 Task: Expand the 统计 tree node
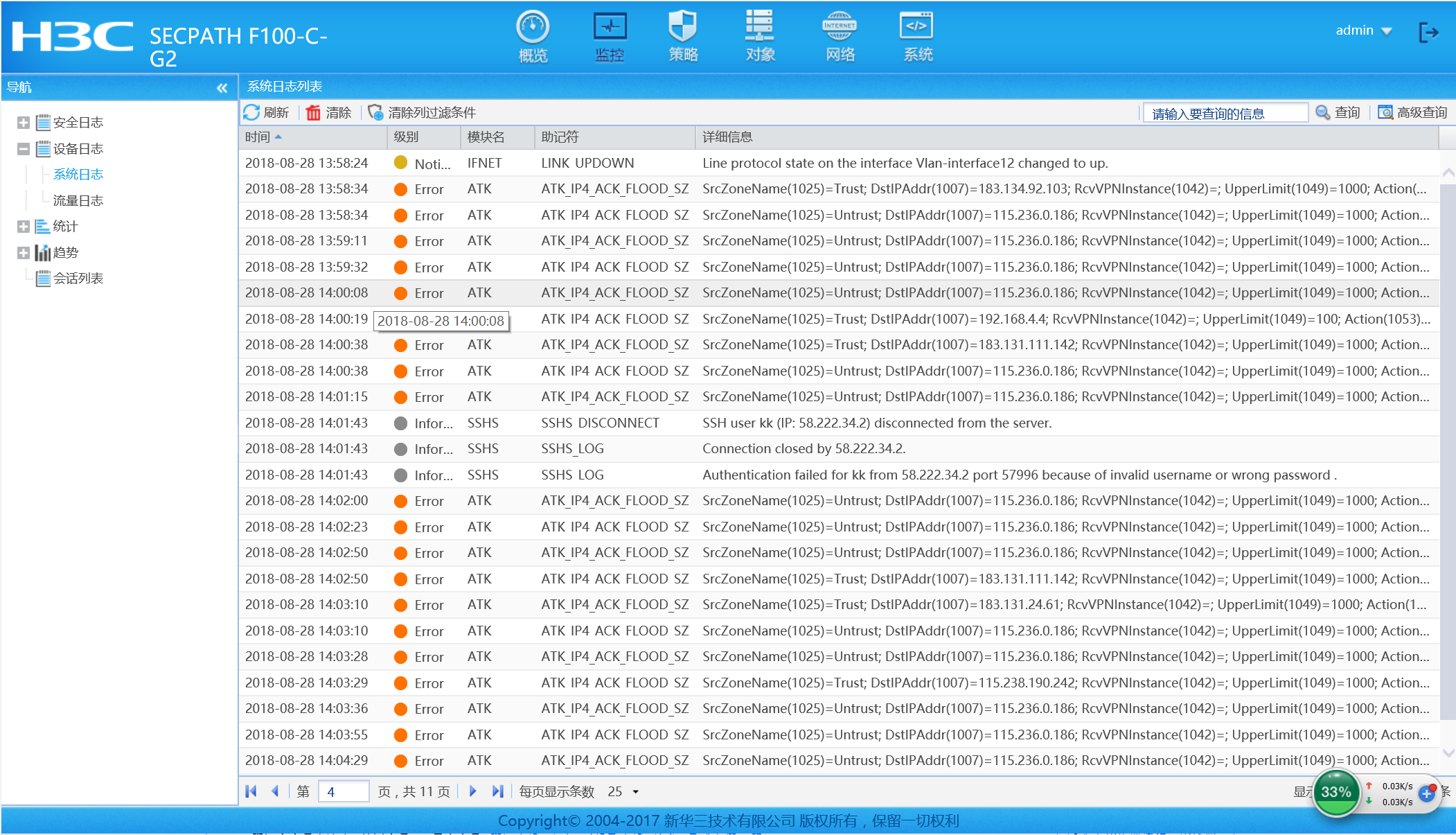tap(23, 227)
